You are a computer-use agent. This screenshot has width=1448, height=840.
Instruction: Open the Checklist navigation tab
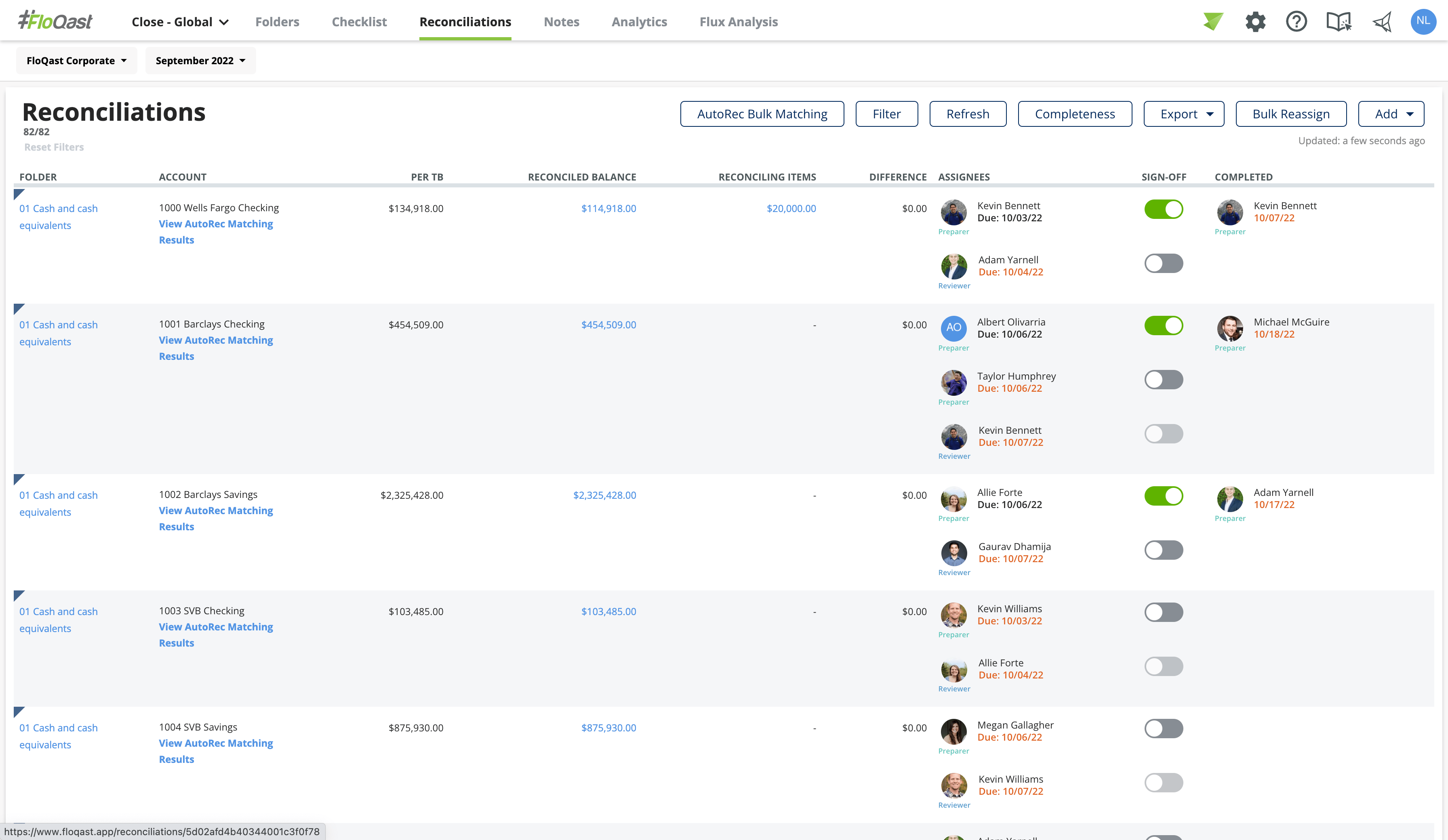[x=359, y=22]
